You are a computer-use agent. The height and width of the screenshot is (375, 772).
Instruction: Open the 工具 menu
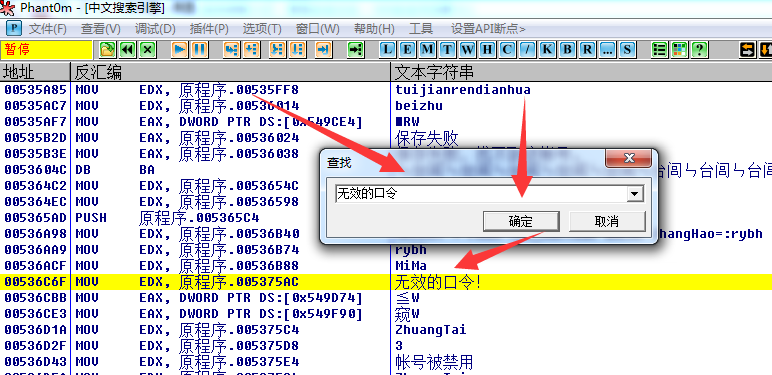tap(421, 29)
